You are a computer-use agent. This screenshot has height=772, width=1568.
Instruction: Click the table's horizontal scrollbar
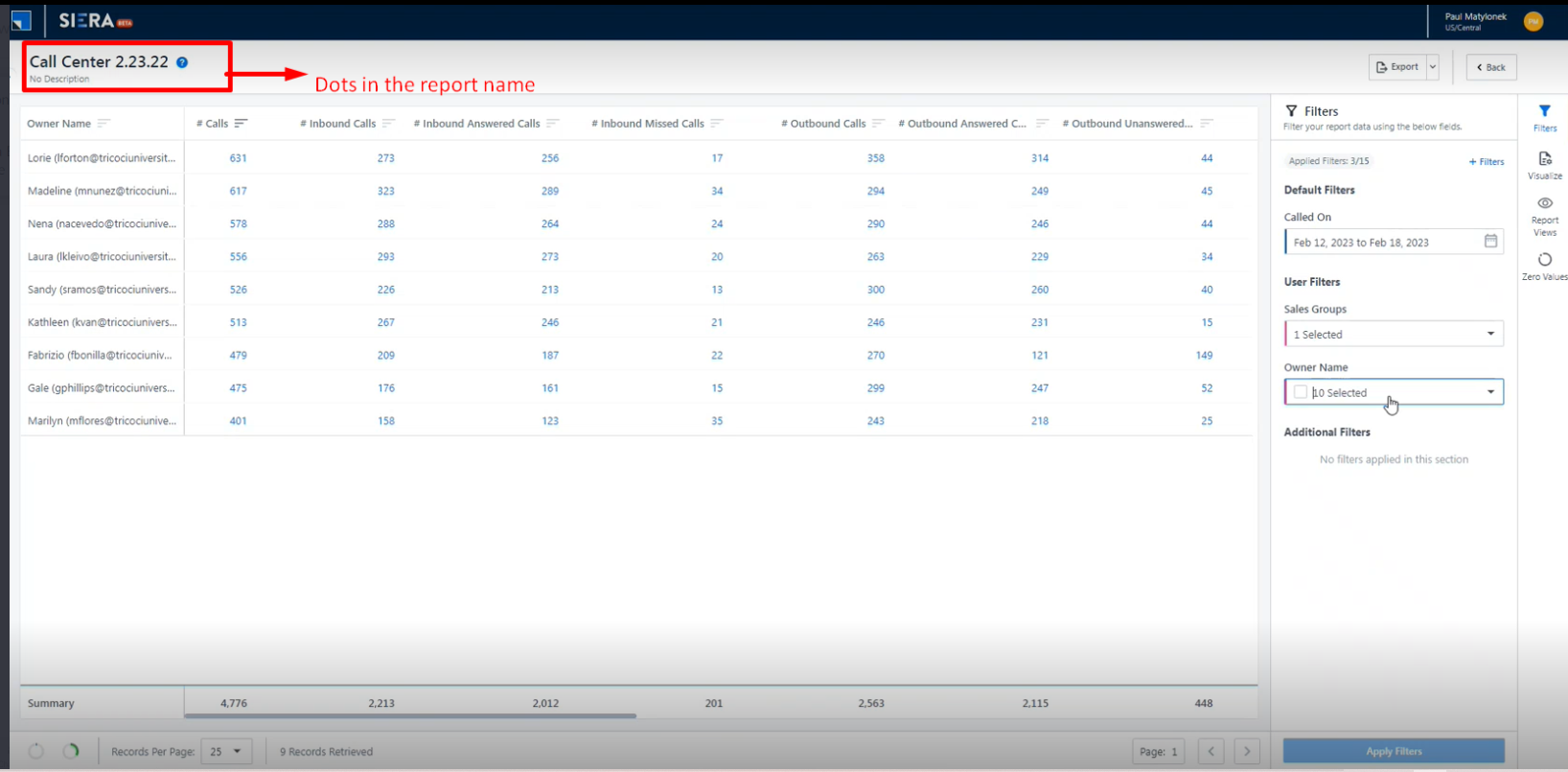410,715
